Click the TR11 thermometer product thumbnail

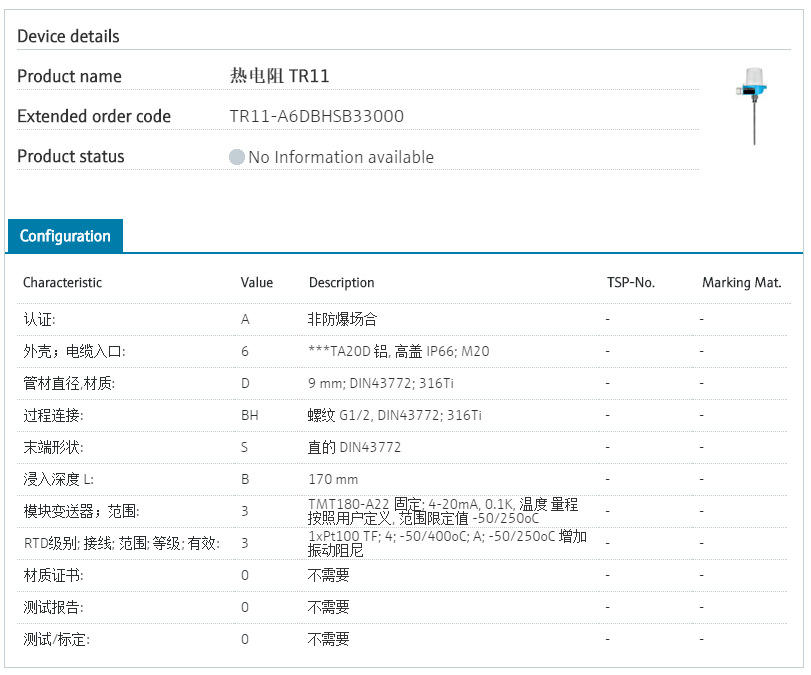753,106
